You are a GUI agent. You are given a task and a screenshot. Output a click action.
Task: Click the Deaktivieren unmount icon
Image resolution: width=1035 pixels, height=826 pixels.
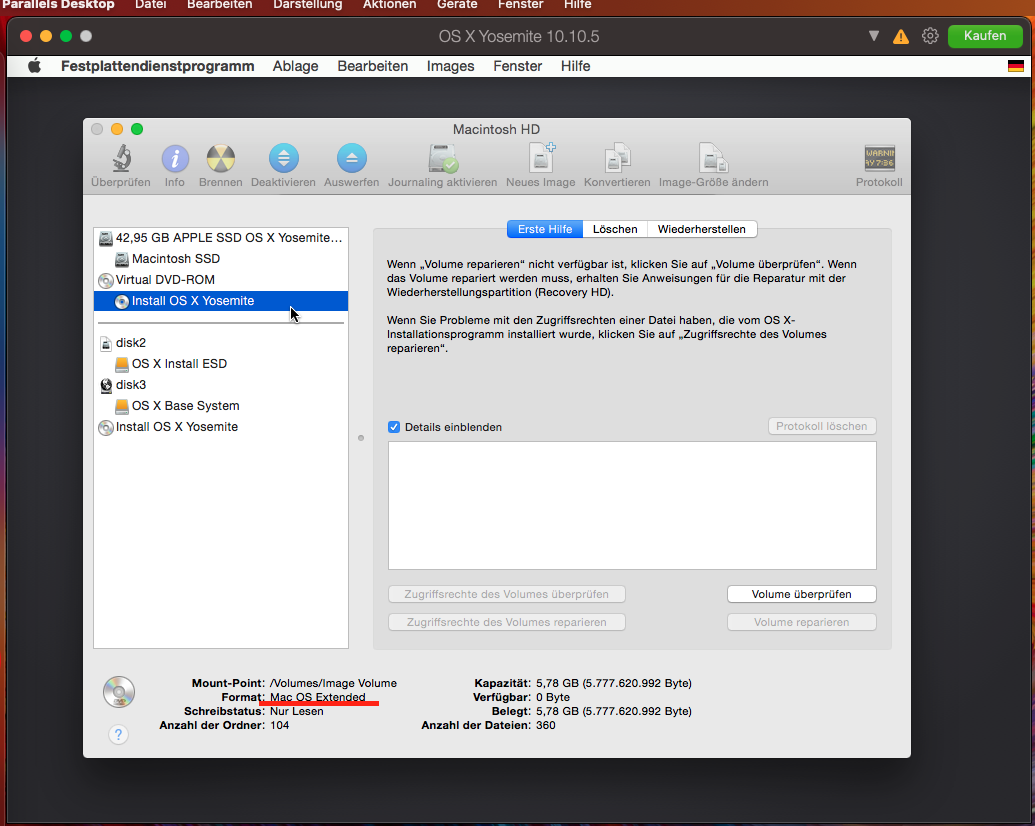[x=283, y=159]
